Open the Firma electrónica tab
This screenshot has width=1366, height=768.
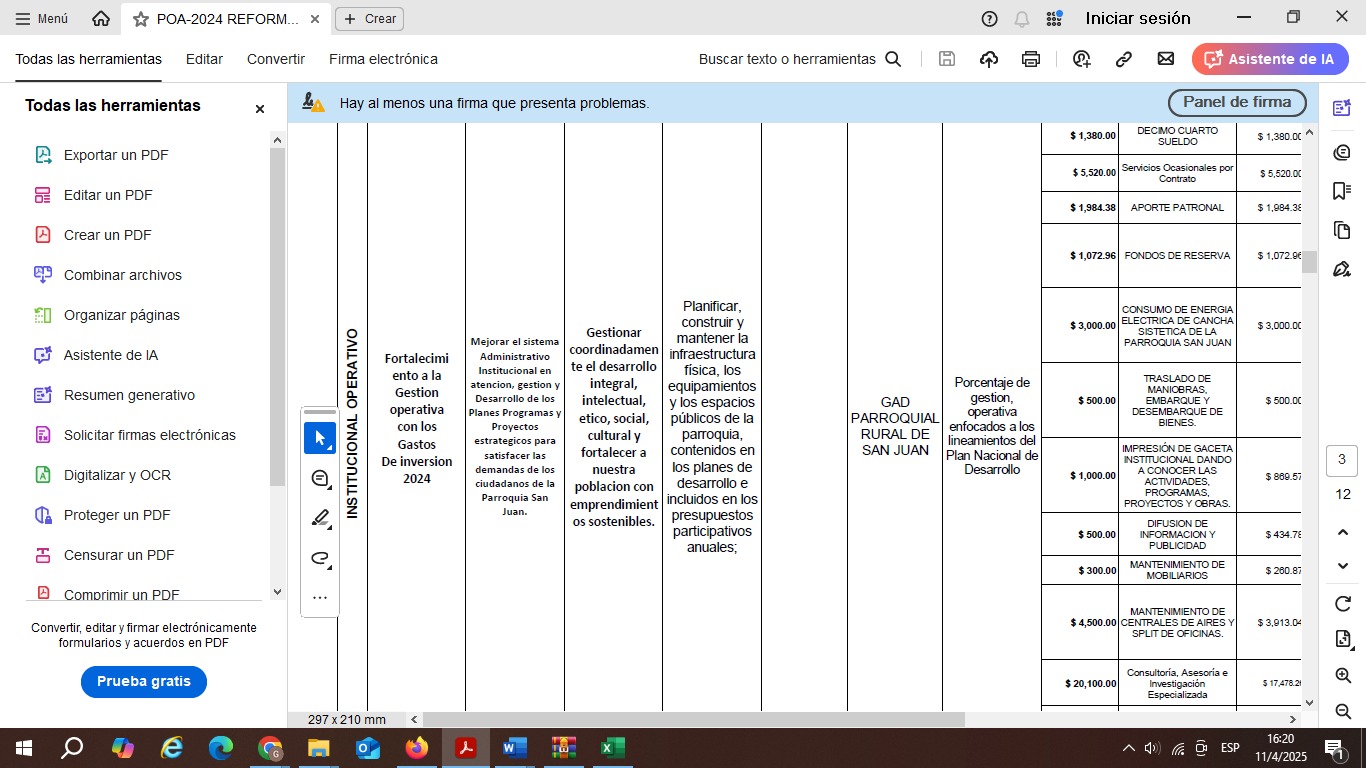pyautogui.click(x=383, y=59)
